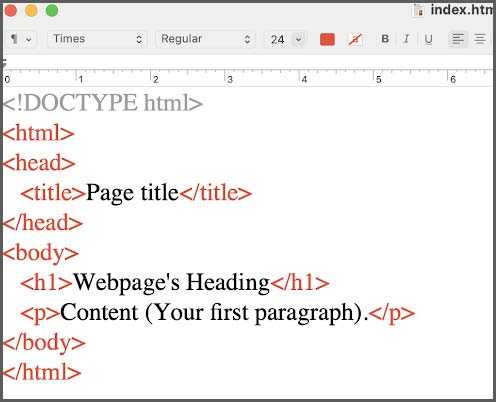Screen dimensions: 496x402
Task: Click the closing </head> tag
Action: pyautogui.click(x=42, y=223)
